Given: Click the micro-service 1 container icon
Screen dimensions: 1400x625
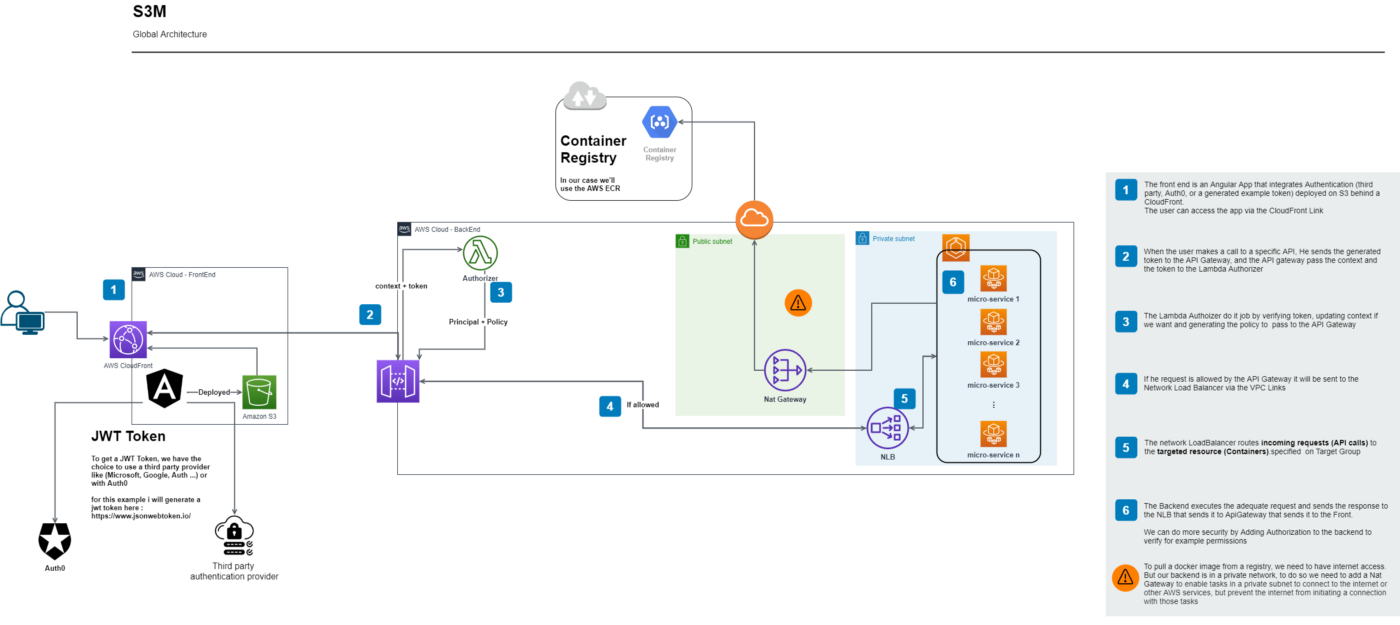Looking at the screenshot, I should click(x=993, y=280).
